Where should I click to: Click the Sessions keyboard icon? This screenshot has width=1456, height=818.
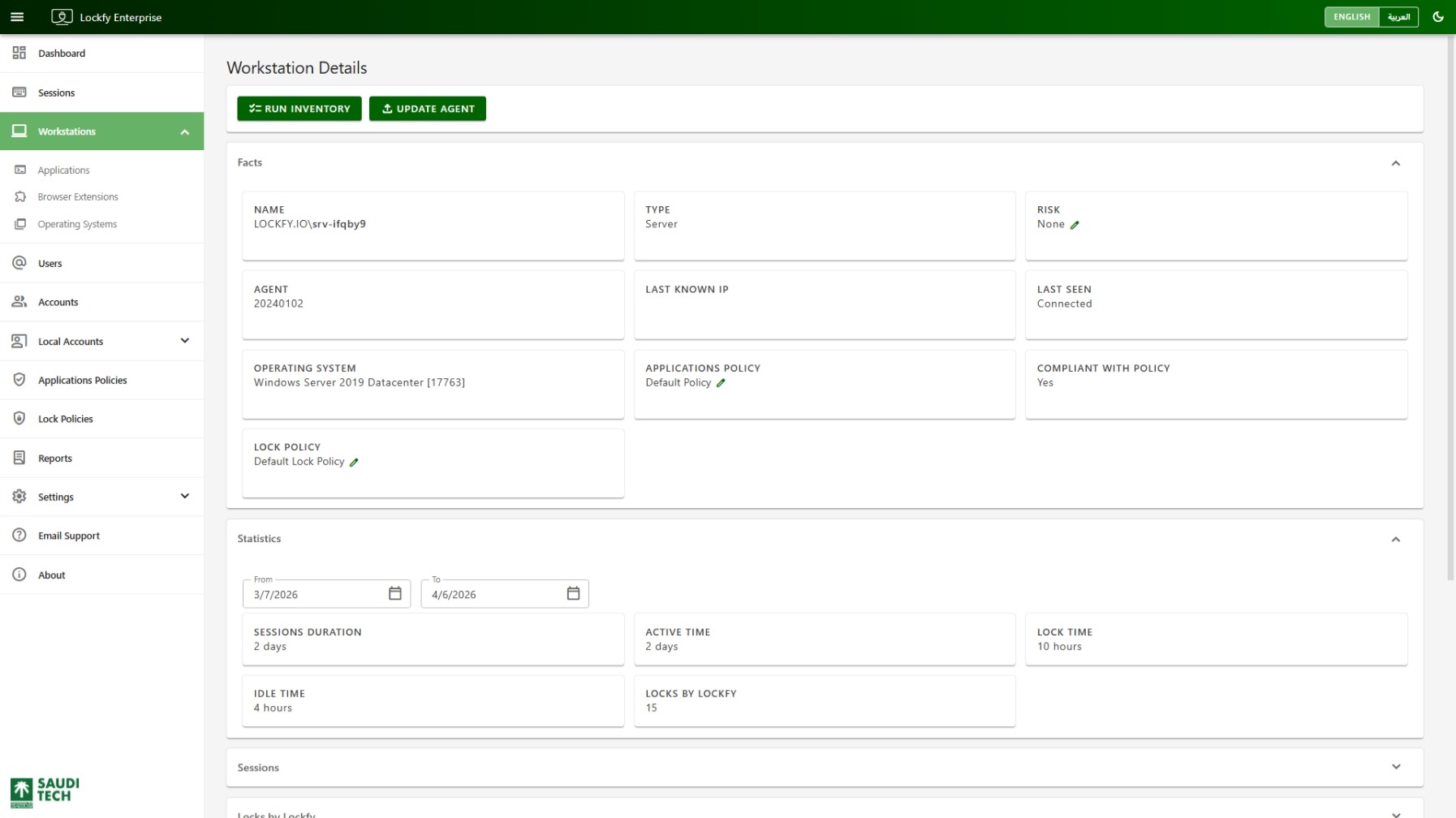(19, 93)
